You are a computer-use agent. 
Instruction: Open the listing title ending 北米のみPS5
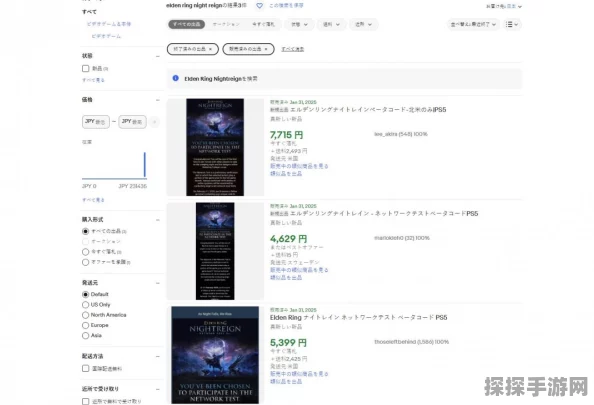pyautogui.click(x=358, y=109)
